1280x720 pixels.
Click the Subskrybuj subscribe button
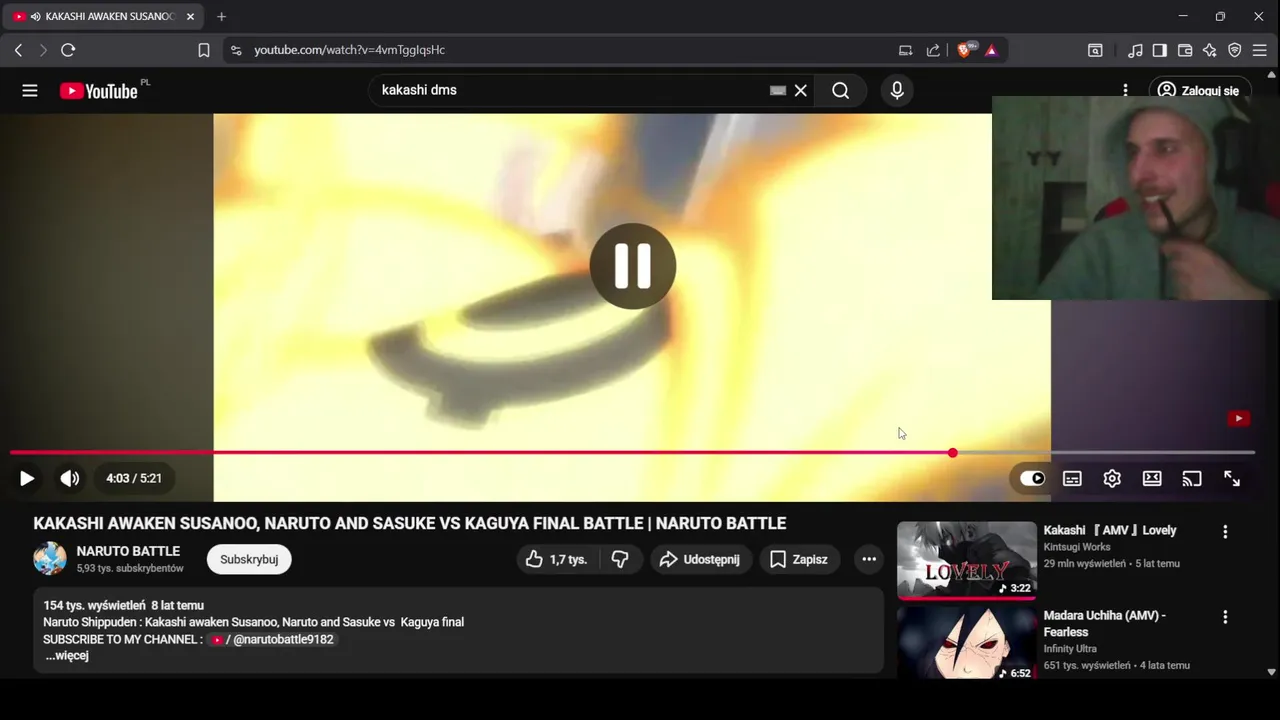coord(249,559)
